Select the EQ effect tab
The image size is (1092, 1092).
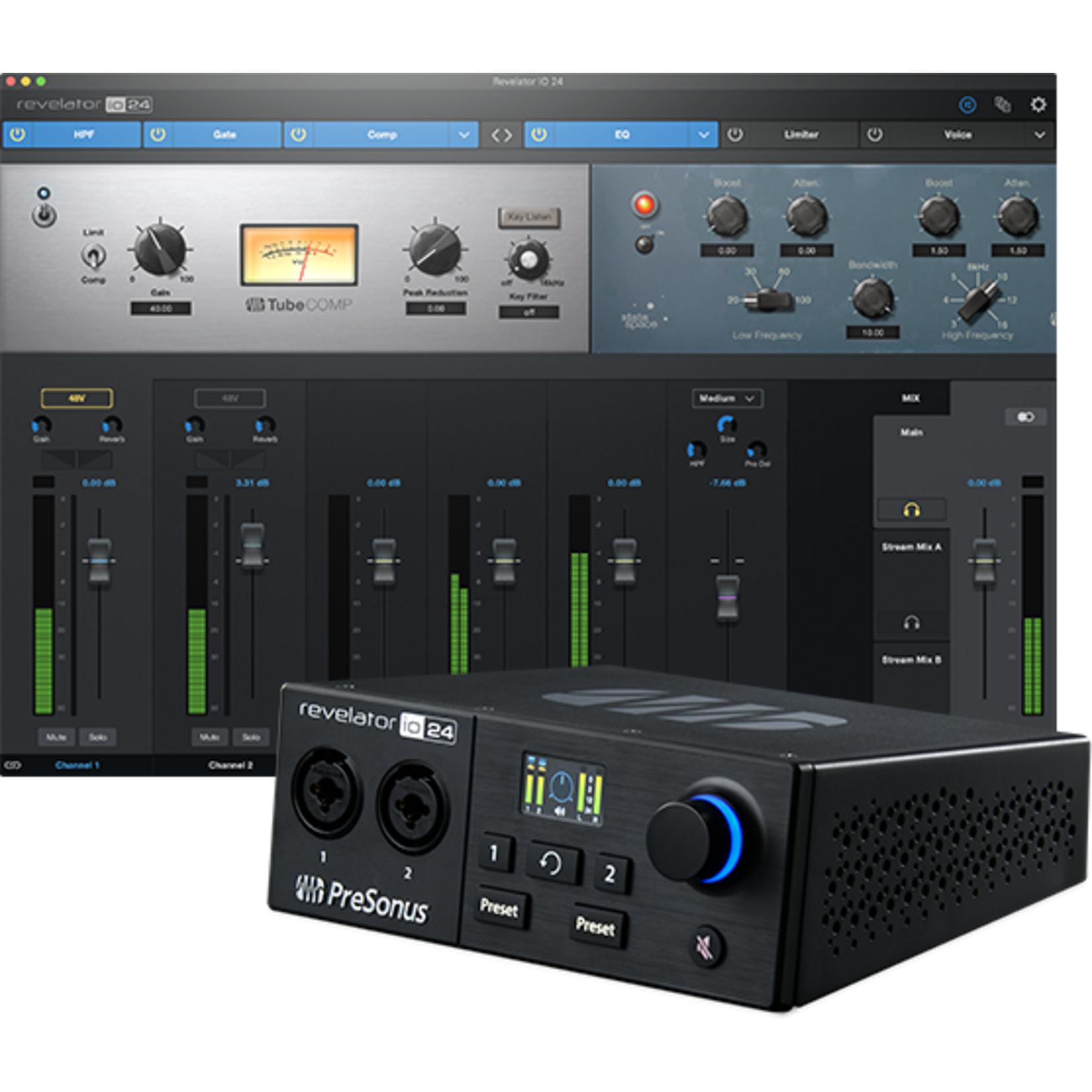pyautogui.click(x=622, y=135)
